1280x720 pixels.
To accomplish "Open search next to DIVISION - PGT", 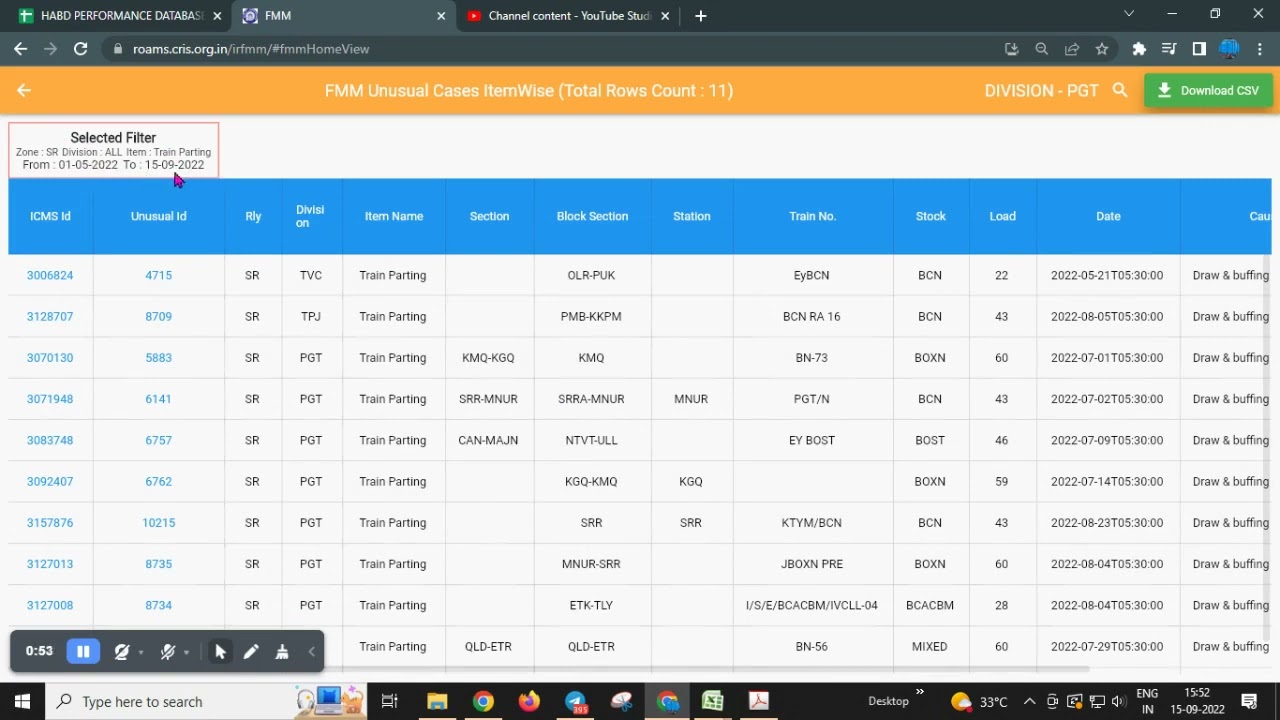I will click(1120, 90).
